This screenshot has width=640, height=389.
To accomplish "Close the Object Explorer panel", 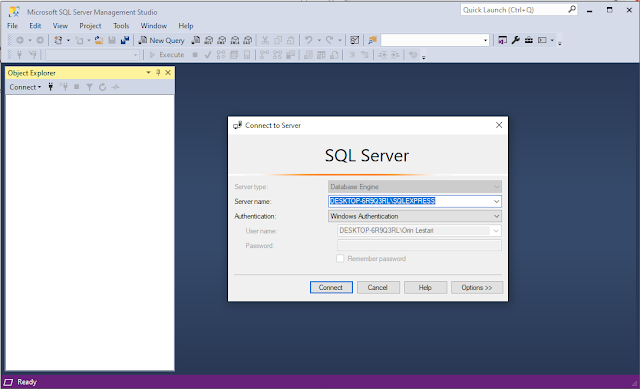I will 168,73.
